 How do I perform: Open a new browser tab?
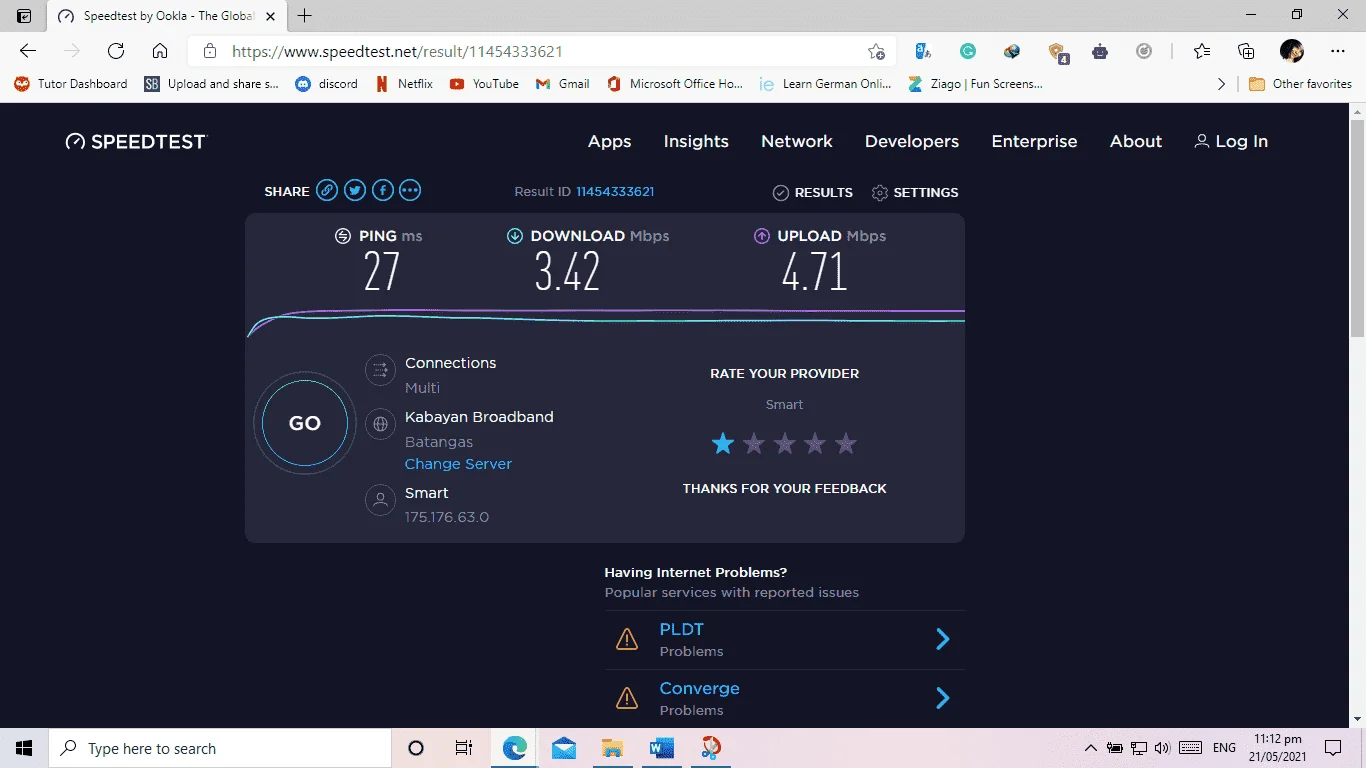click(x=305, y=16)
